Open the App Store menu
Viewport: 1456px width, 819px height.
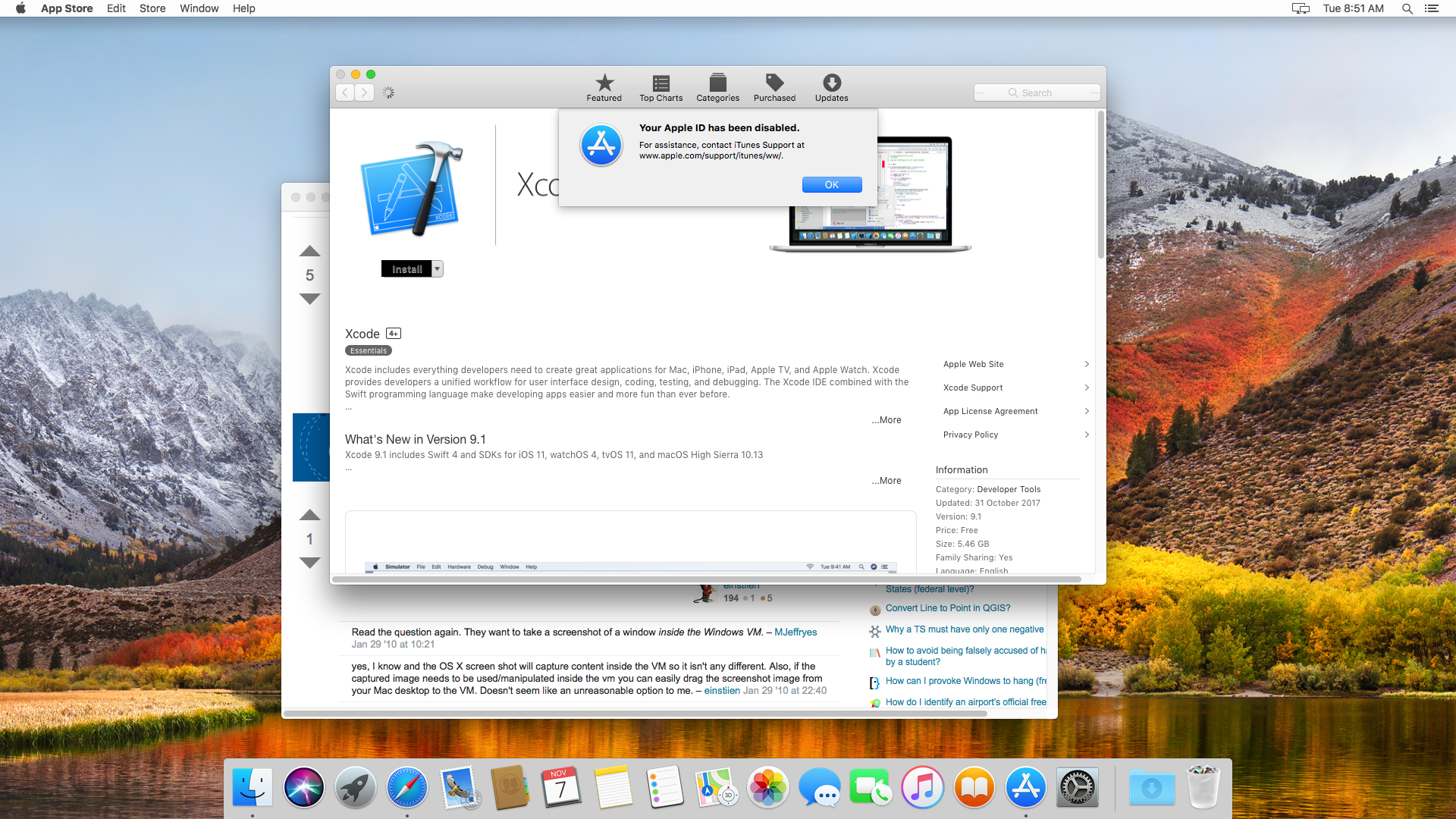(67, 8)
